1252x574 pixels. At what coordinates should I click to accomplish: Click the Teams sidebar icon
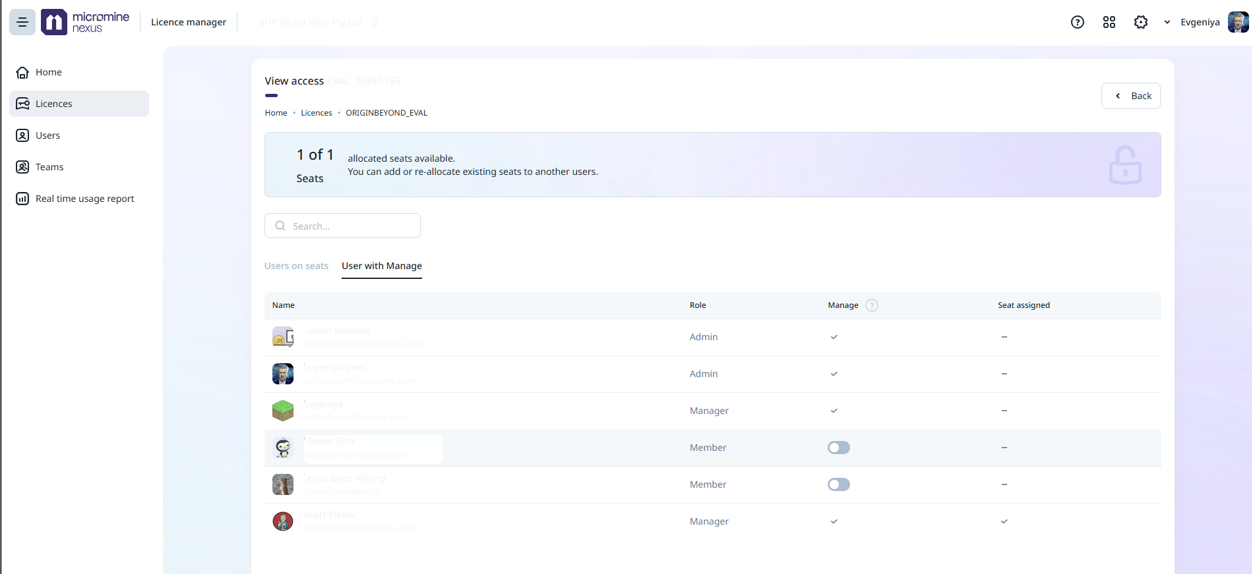[22, 167]
